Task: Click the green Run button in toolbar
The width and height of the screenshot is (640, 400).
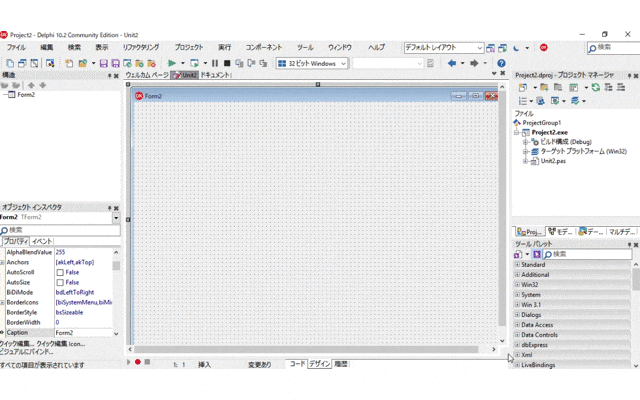Action: (172, 63)
